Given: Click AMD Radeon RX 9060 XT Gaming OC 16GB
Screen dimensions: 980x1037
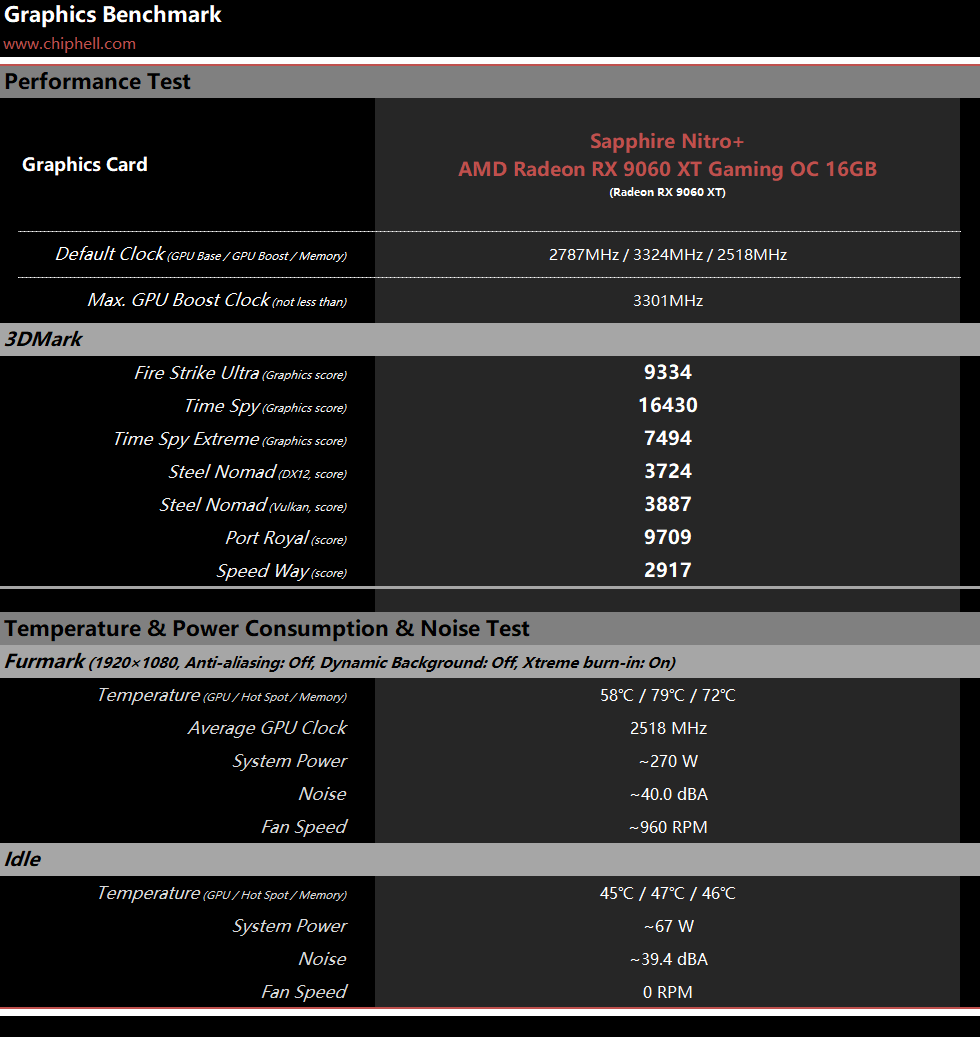Looking at the screenshot, I should 667,169.
